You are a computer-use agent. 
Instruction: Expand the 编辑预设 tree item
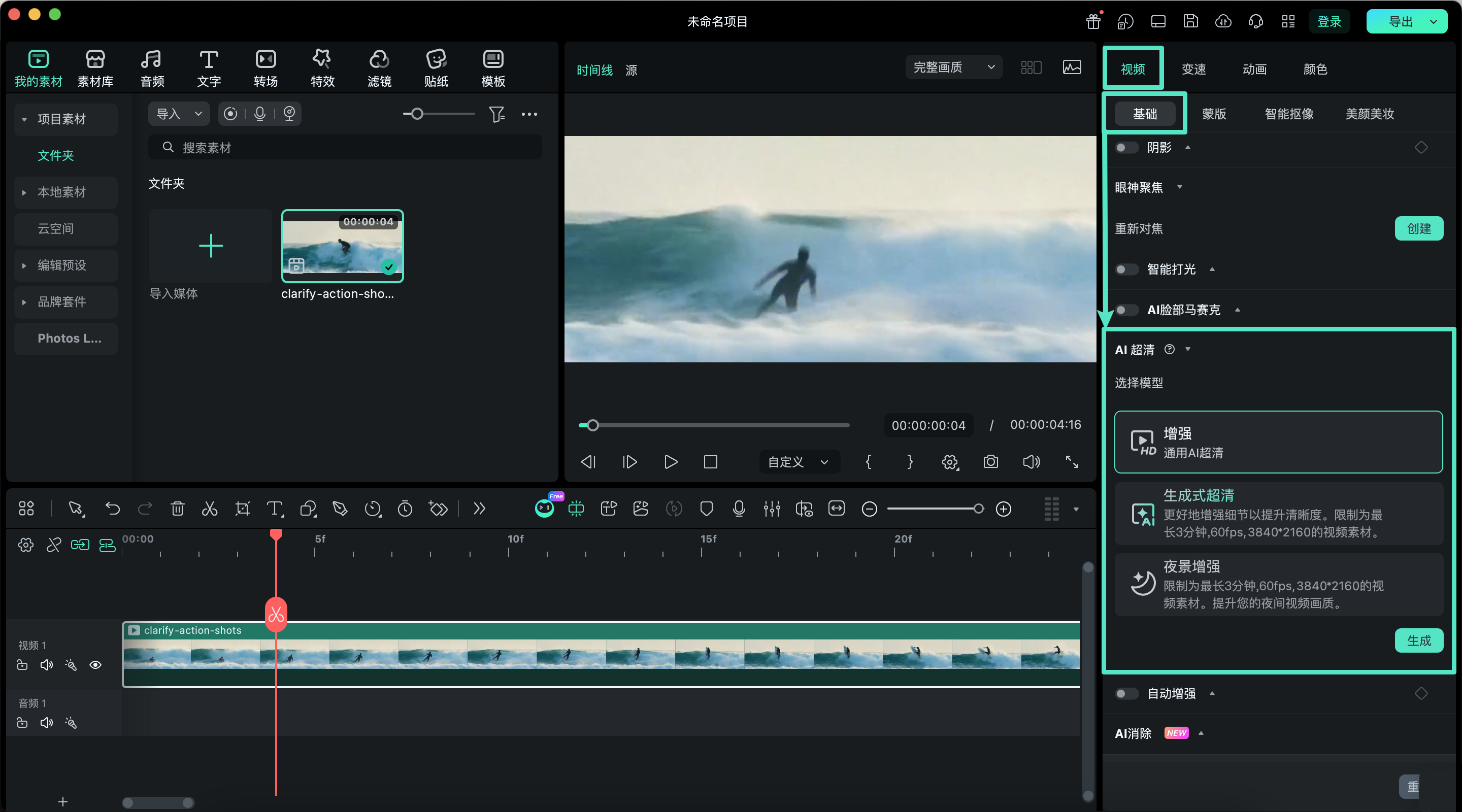(x=24, y=265)
